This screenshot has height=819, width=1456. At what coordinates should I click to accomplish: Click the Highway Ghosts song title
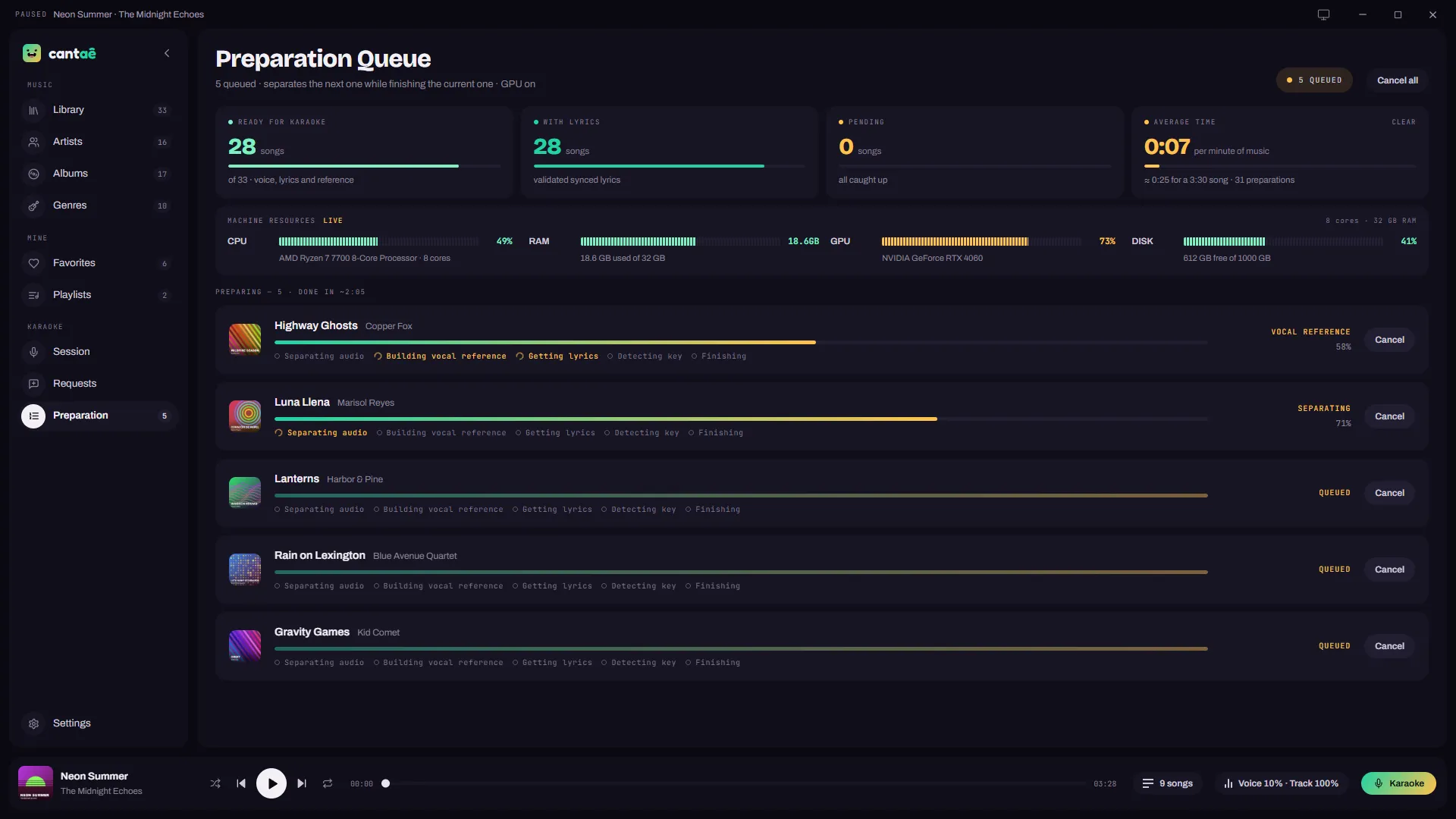(x=315, y=325)
